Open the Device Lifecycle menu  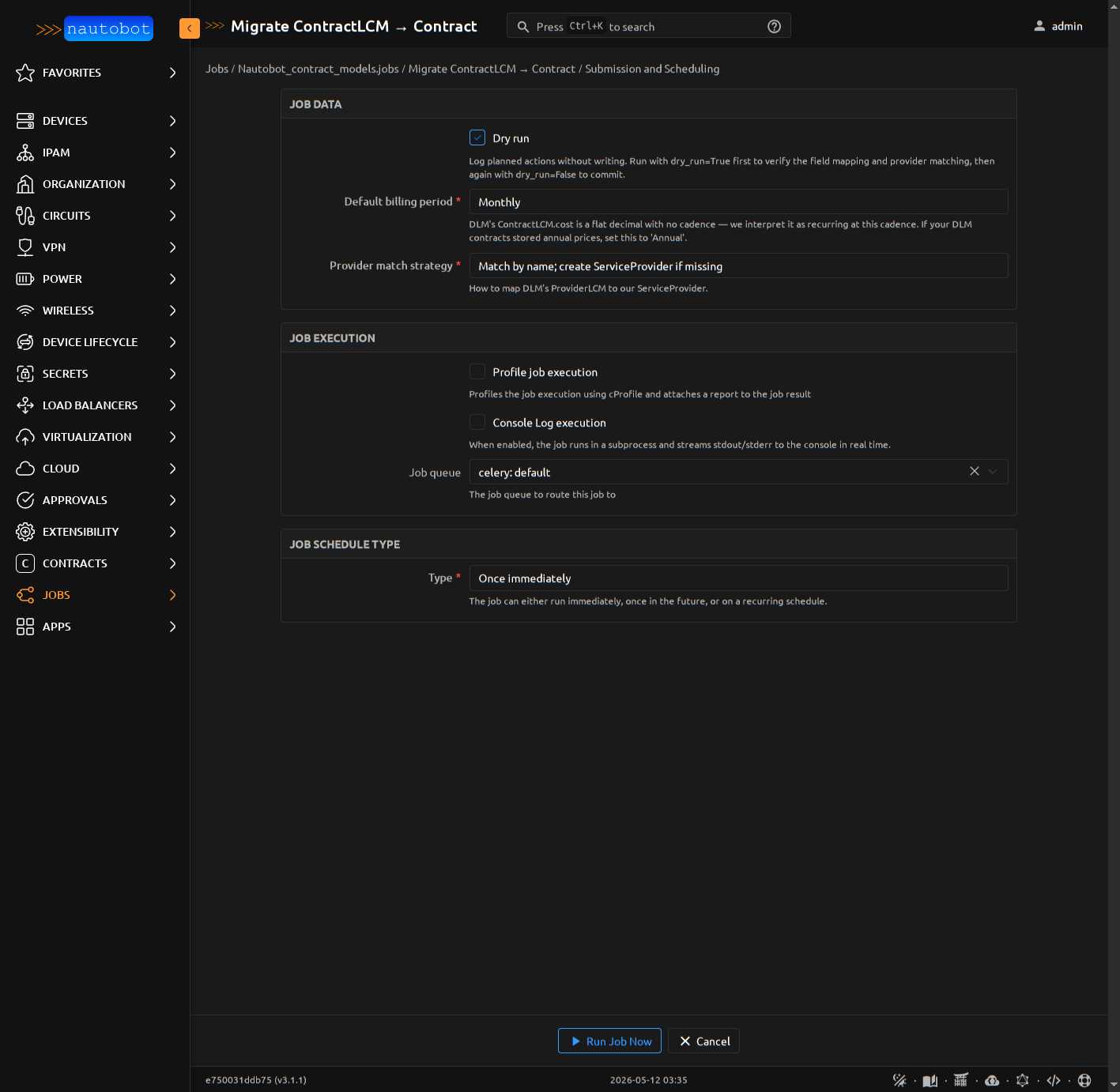95,342
